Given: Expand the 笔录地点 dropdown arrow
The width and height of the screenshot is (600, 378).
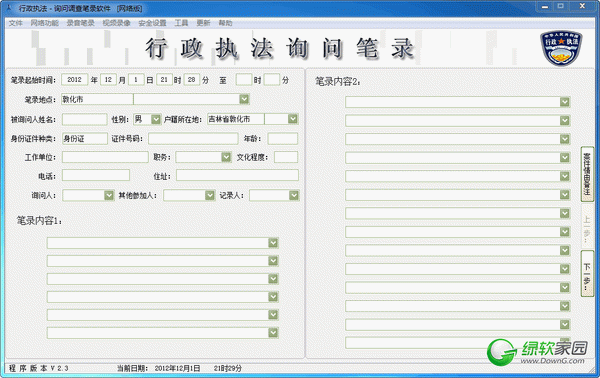Looking at the screenshot, I should (244, 99).
